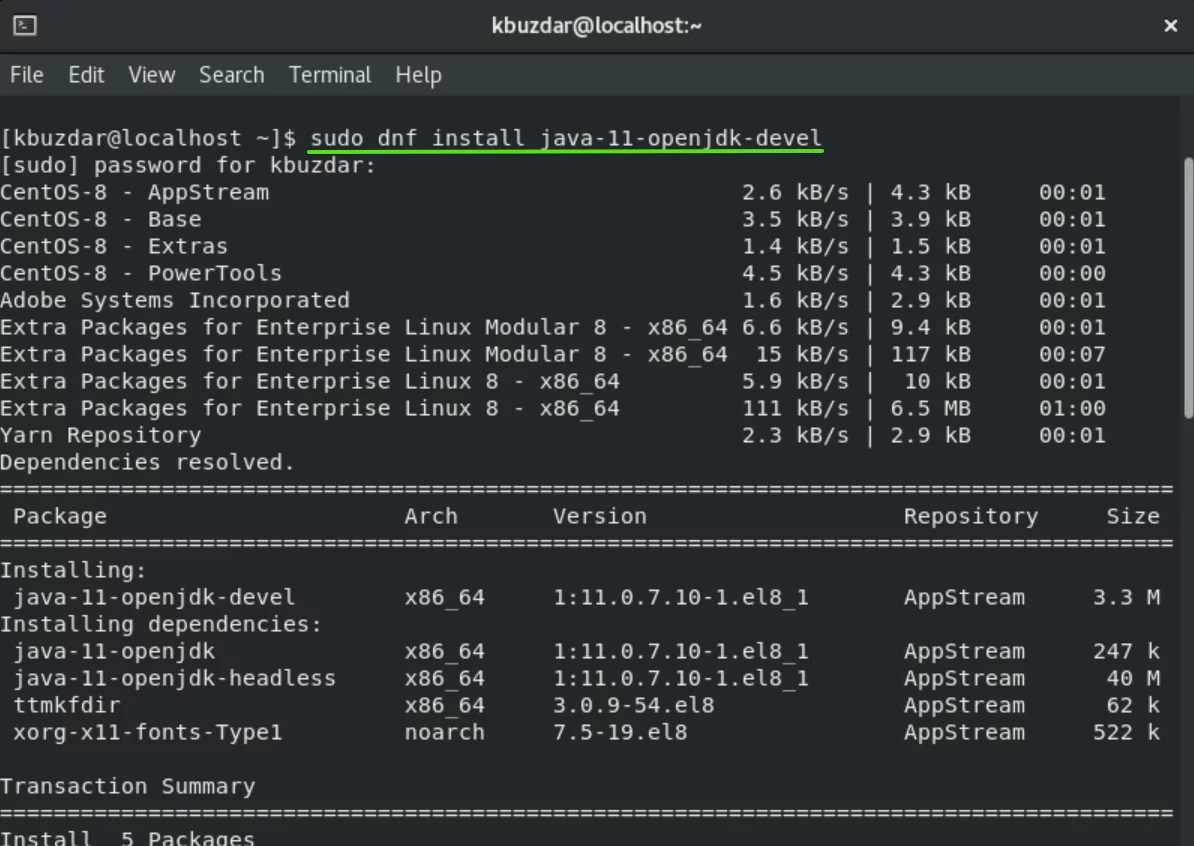The image size is (1194, 846).
Task: Click the 522 k size value
Action: [x=1126, y=733]
